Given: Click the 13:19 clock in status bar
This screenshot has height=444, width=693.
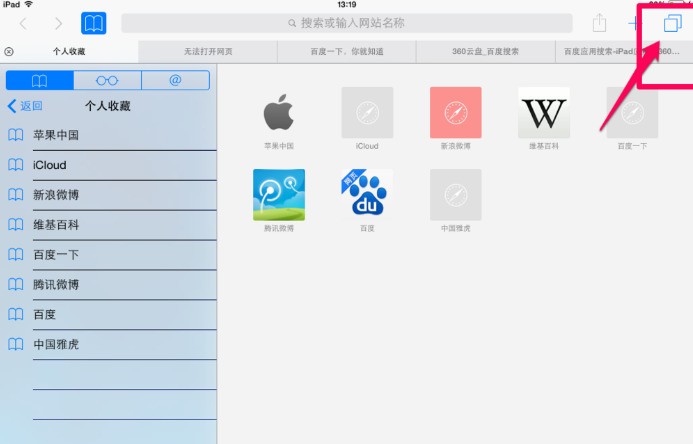Looking at the screenshot, I should pyautogui.click(x=346, y=4).
